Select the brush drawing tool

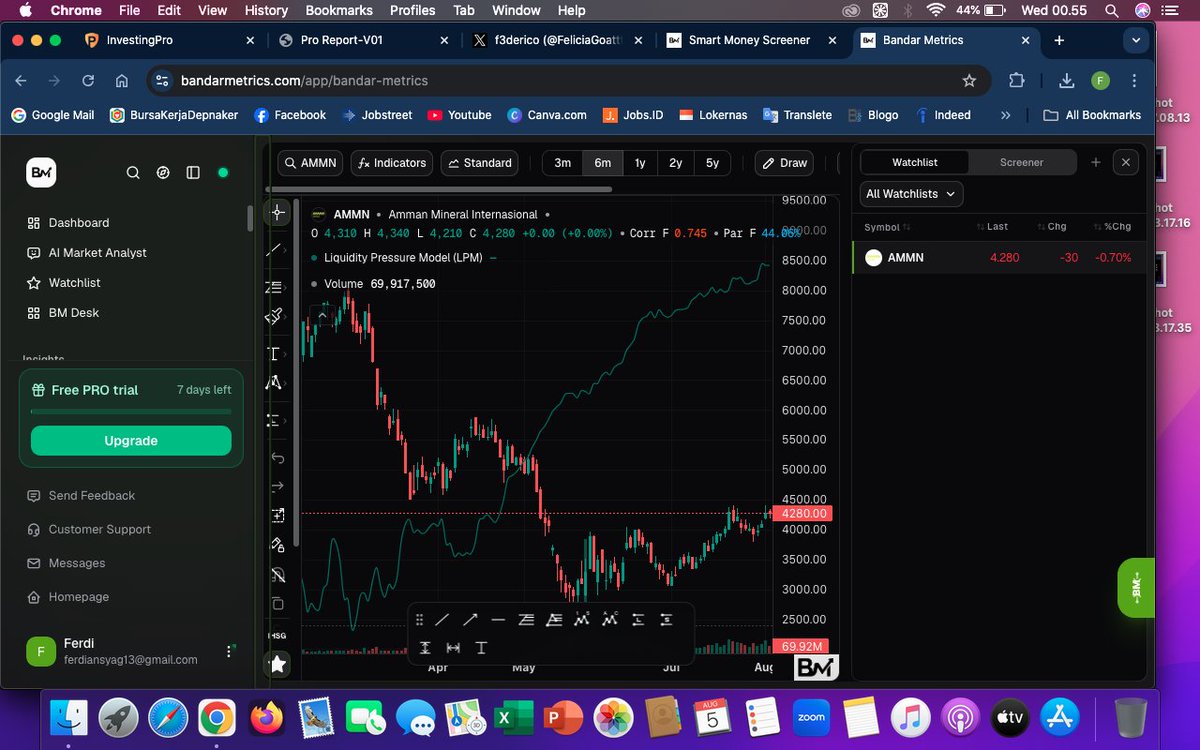tap(274, 316)
